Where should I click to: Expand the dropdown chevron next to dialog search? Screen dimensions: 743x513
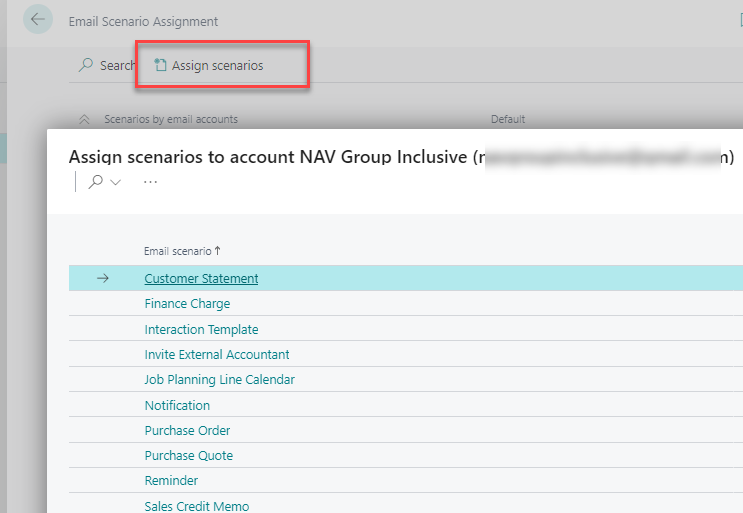(116, 182)
